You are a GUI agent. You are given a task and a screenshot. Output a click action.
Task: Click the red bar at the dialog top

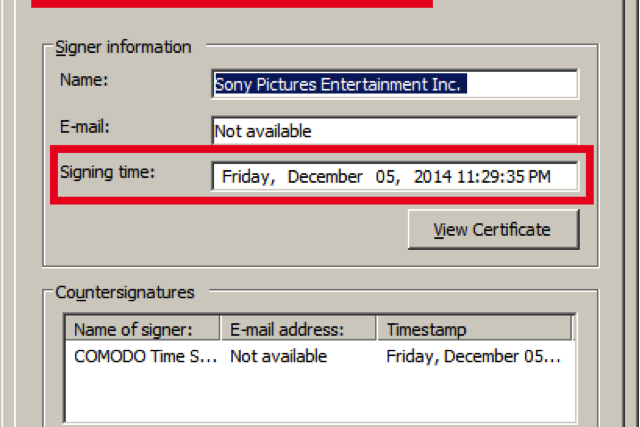tap(232, 3)
